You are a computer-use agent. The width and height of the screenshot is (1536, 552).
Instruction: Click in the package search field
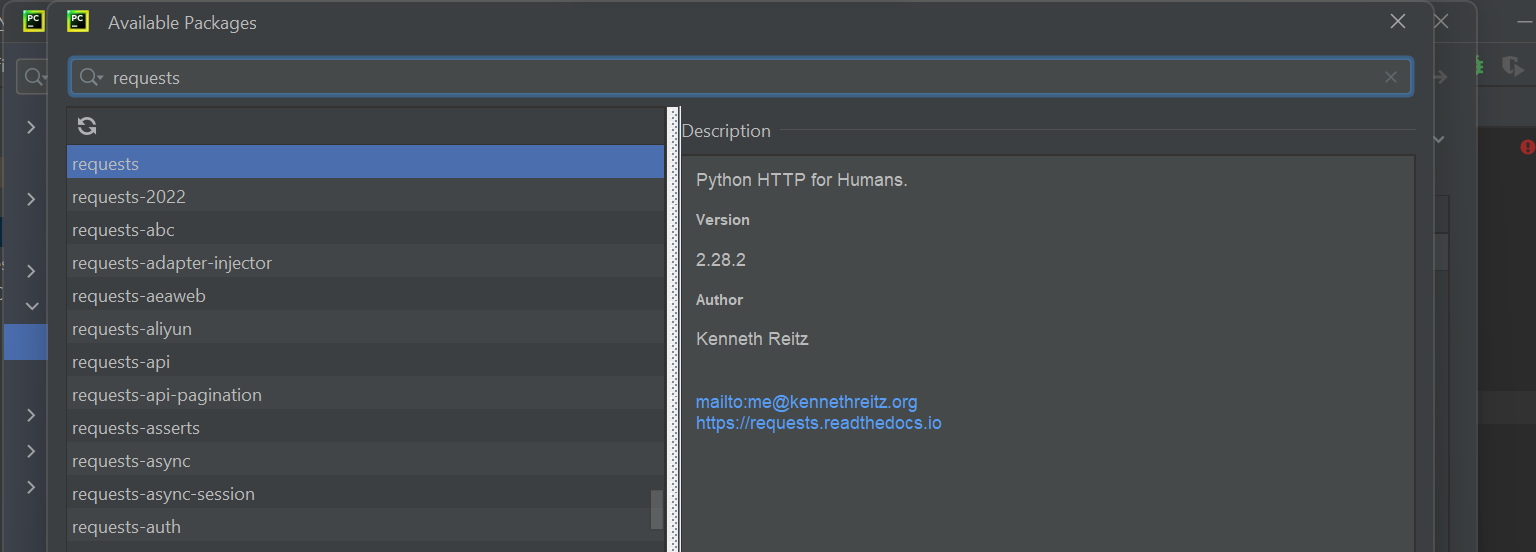(740, 77)
